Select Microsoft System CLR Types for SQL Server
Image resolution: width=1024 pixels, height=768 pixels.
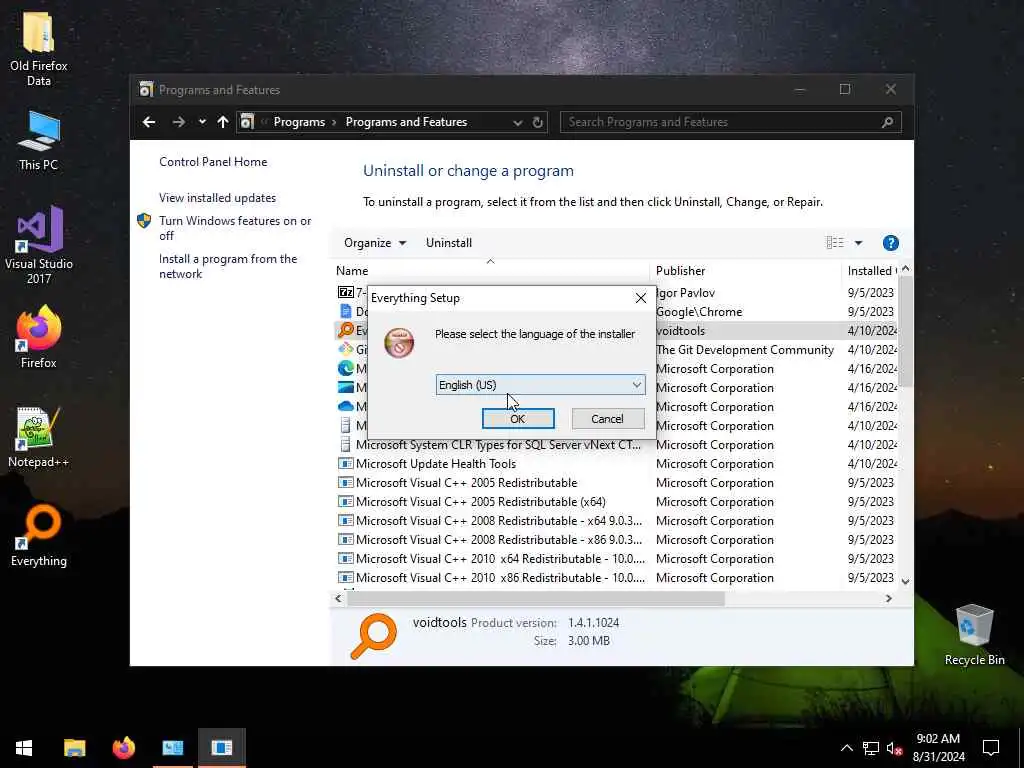(x=498, y=445)
